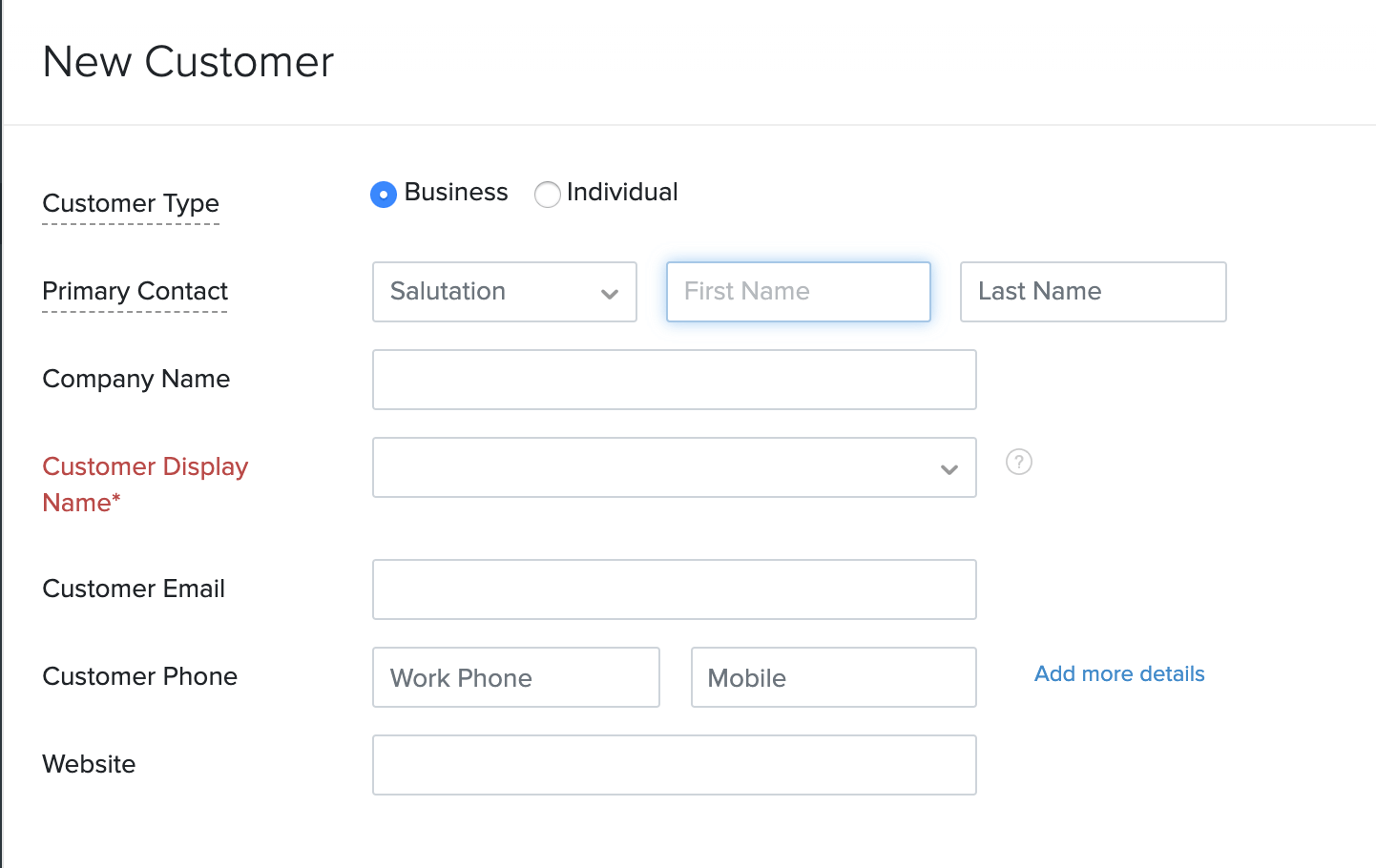Click the Mobile phone field
This screenshot has width=1376, height=868.
click(833, 677)
